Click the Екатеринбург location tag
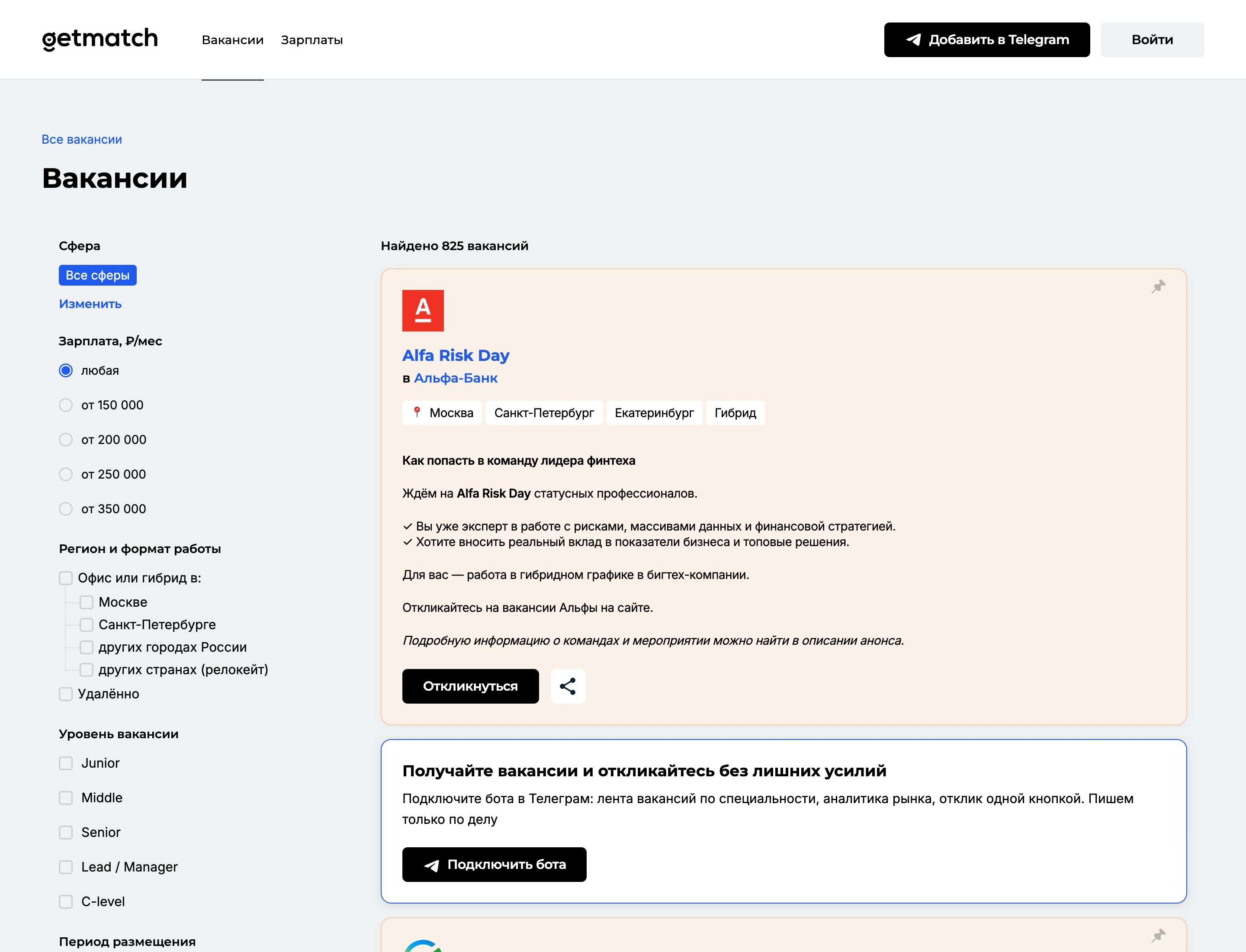Viewport: 1246px width, 952px height. pos(654,413)
